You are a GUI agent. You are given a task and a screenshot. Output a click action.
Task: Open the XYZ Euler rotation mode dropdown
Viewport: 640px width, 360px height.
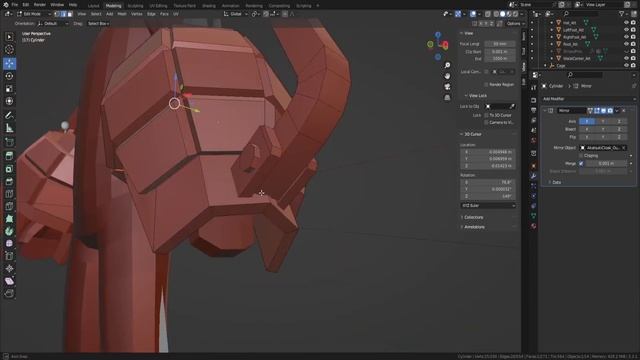(488, 206)
